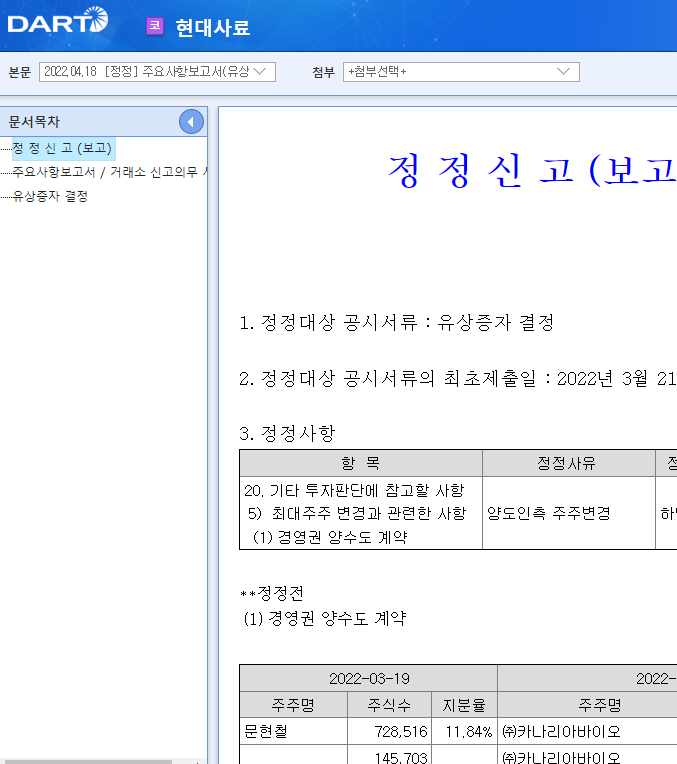Click the 11.84% ownership cell
The width and height of the screenshot is (677, 764).
(x=464, y=731)
